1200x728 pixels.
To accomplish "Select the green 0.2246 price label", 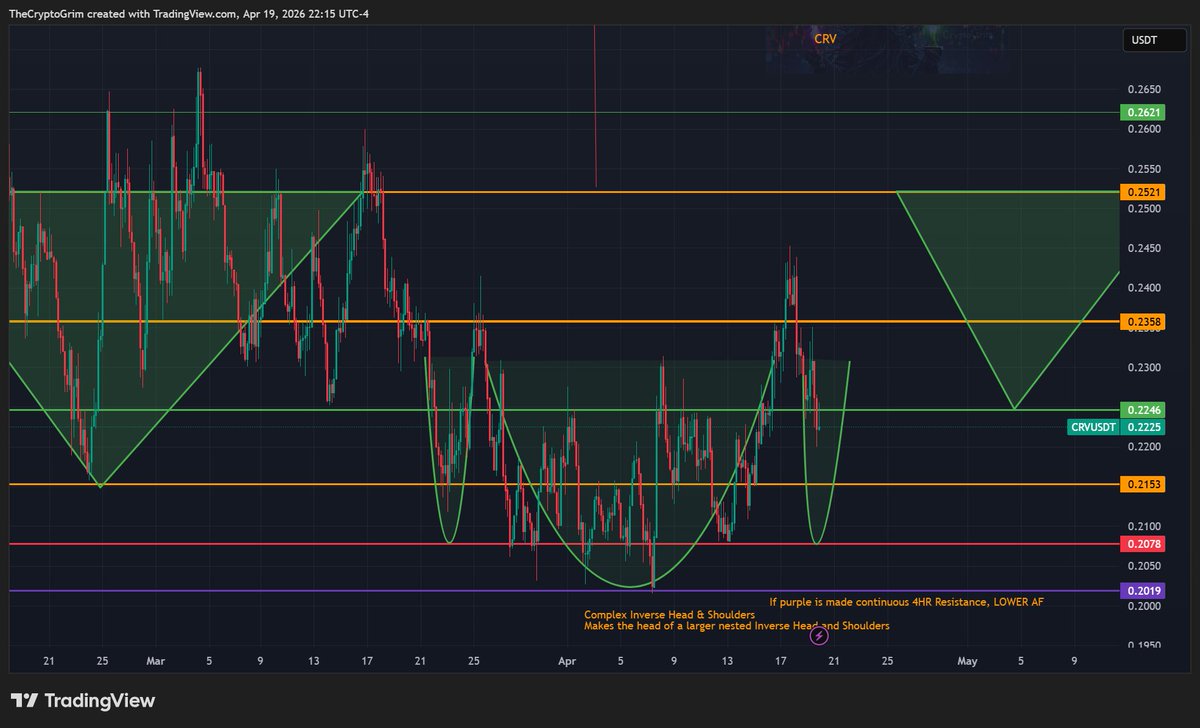I will tap(1143, 410).
